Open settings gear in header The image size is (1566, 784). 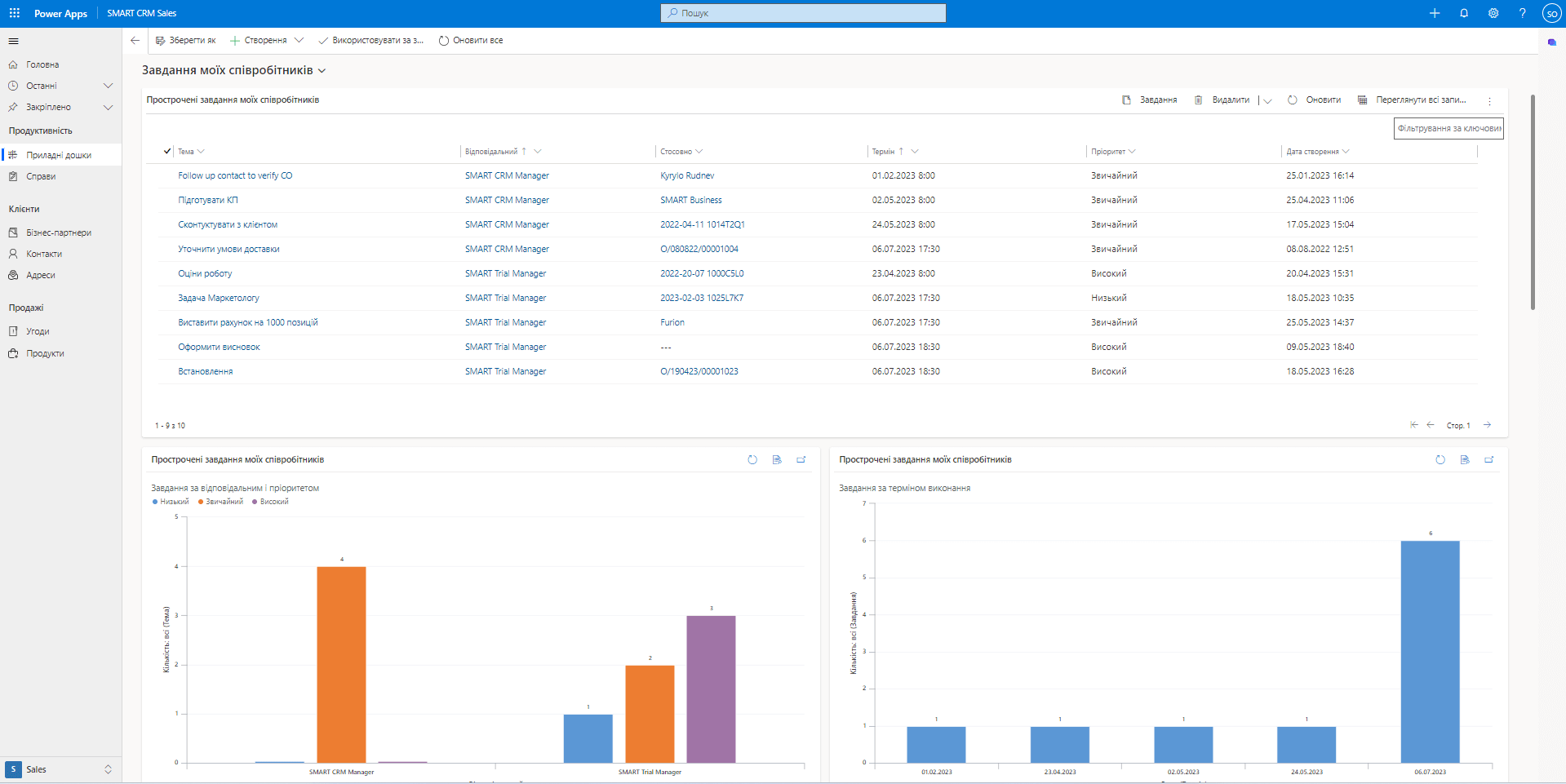point(1493,13)
